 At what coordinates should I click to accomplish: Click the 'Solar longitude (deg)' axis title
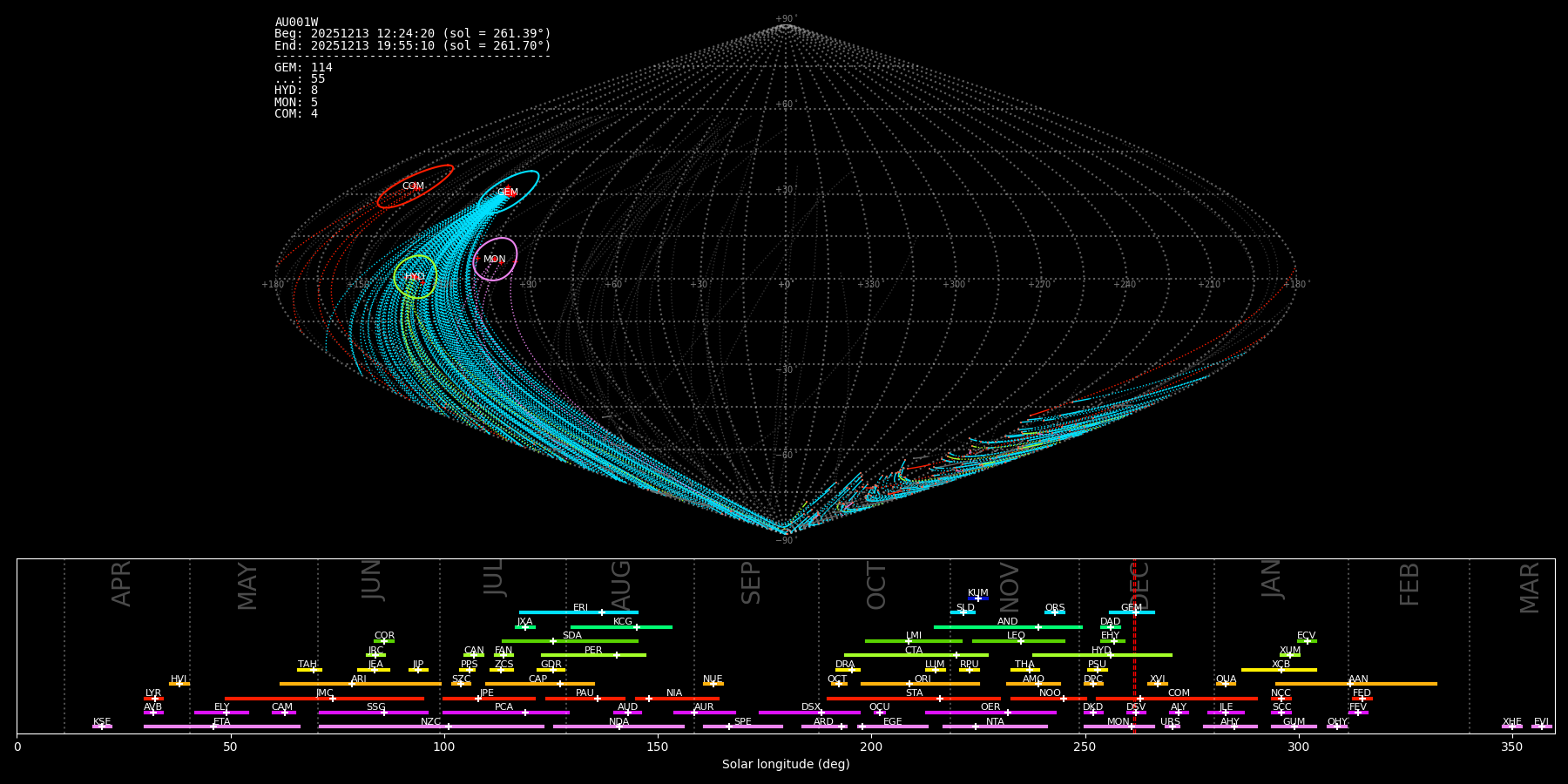pos(786,765)
